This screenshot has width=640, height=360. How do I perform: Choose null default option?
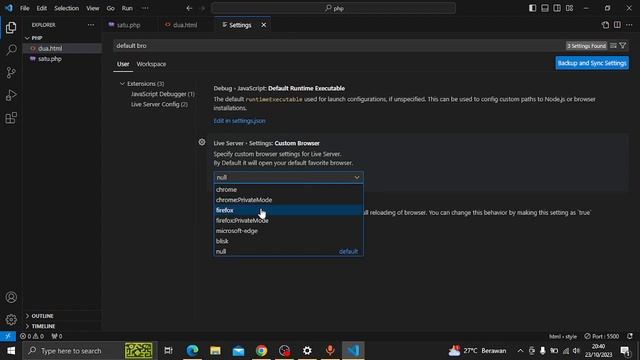click(288, 251)
